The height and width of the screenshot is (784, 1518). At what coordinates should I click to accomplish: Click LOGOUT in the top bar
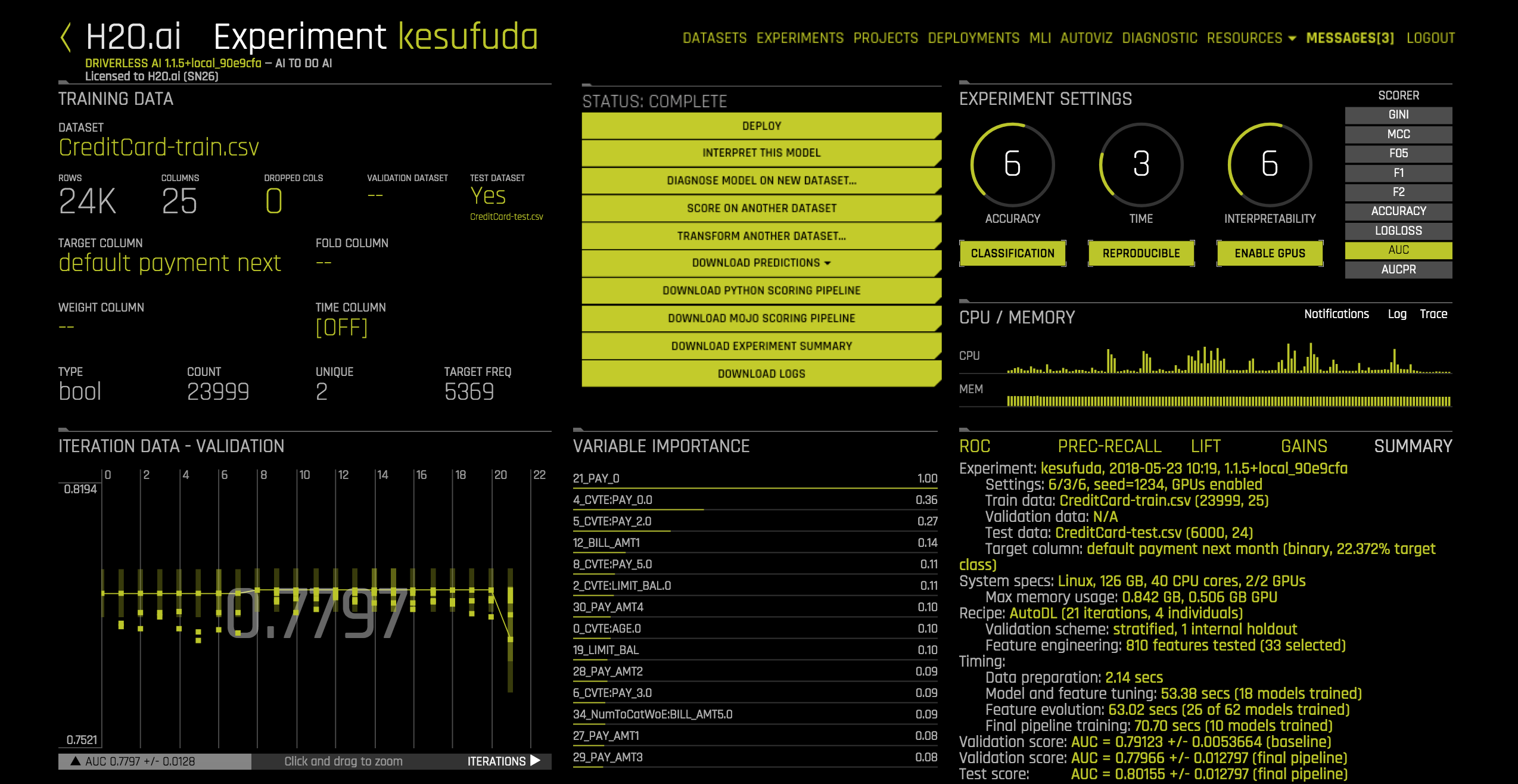1430,38
